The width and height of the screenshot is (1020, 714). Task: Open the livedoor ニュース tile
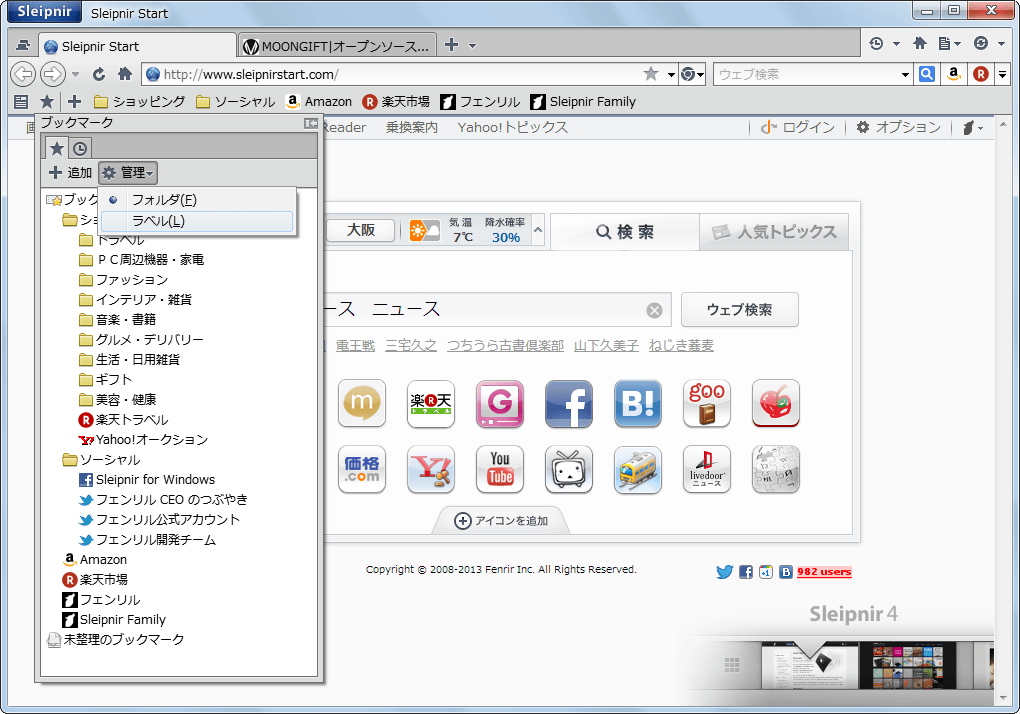click(x=706, y=469)
